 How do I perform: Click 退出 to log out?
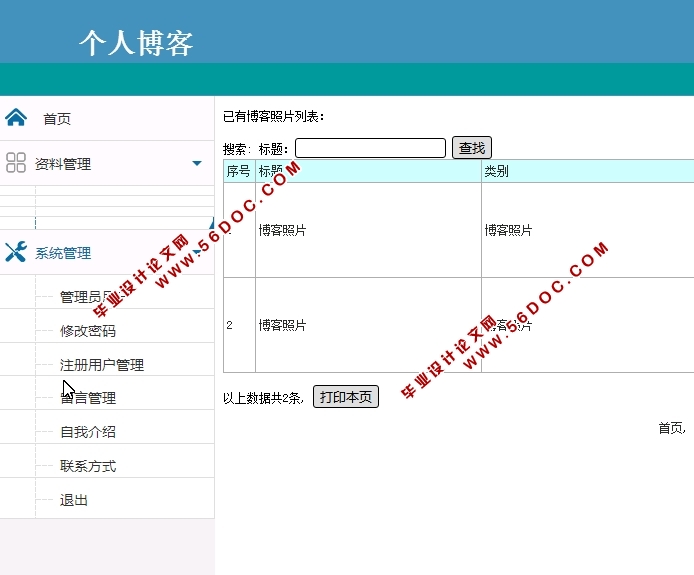point(74,500)
